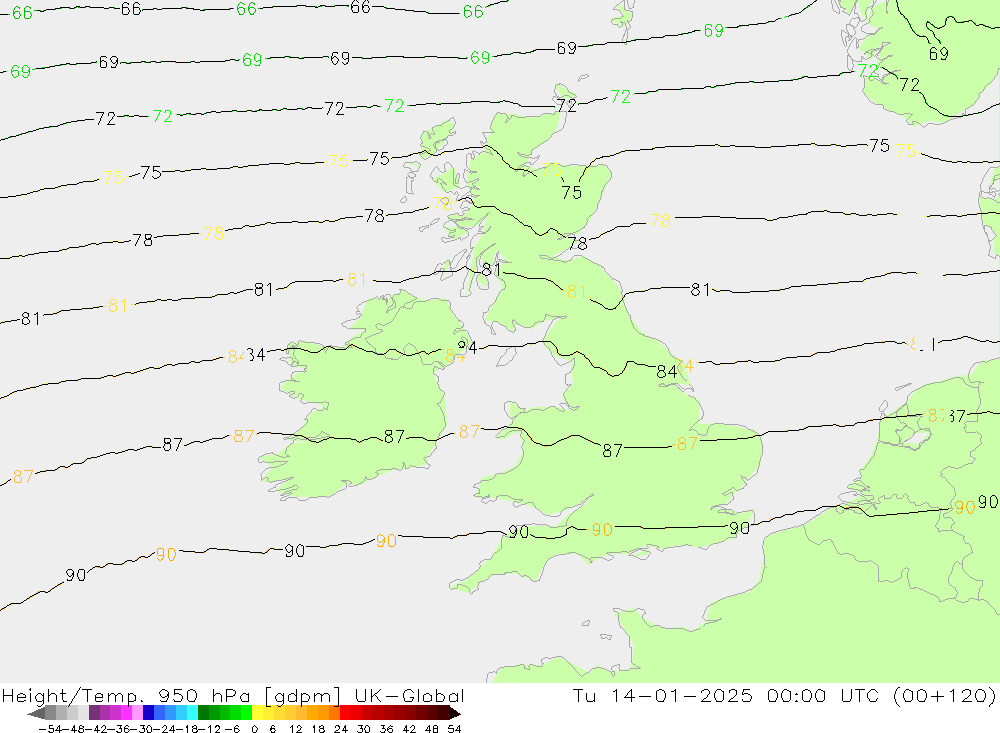The height and width of the screenshot is (733, 1000).
Task: Click the black 69 label over Norway
Action: pyautogui.click(x=939, y=54)
